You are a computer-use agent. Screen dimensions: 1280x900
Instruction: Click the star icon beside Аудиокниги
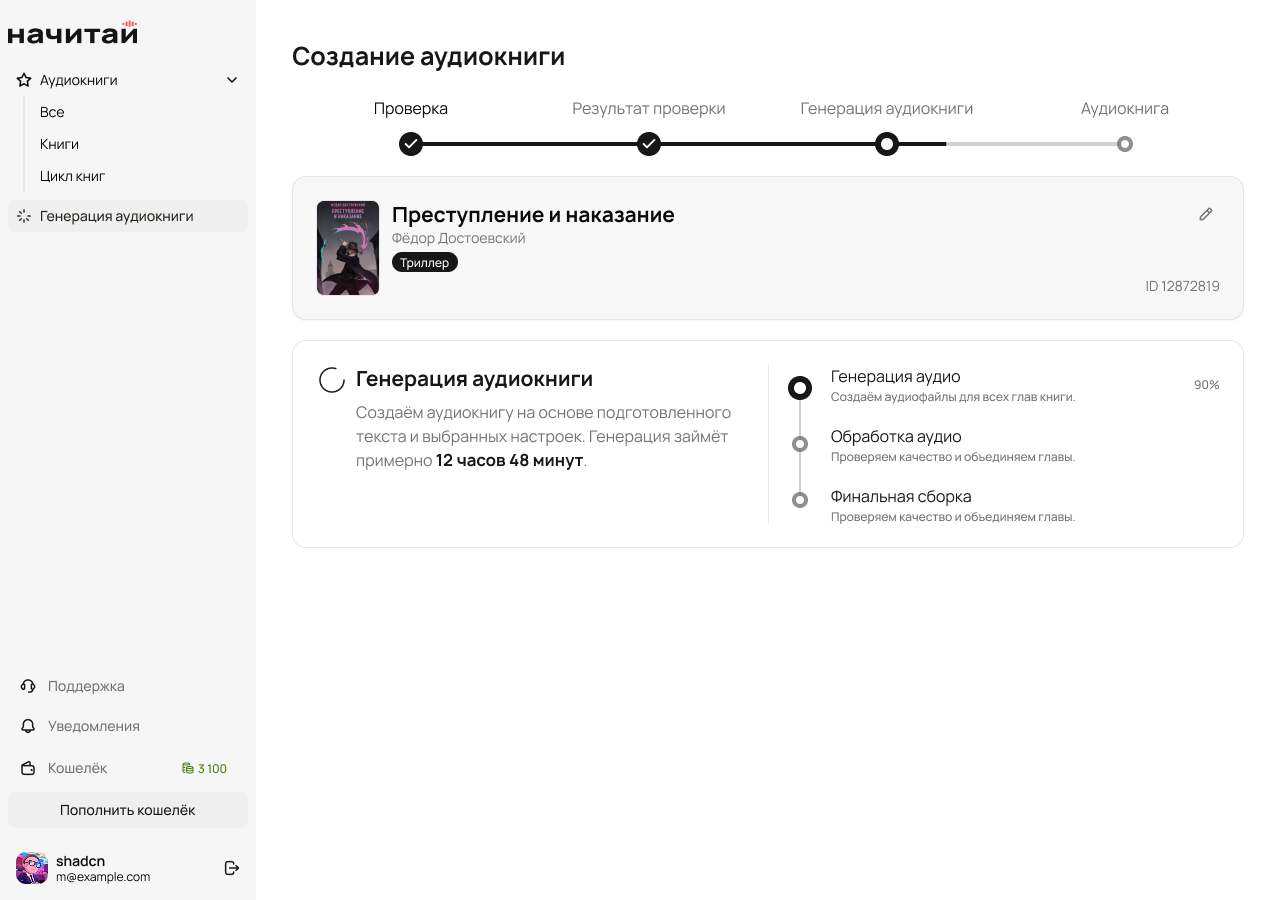pyautogui.click(x=24, y=80)
